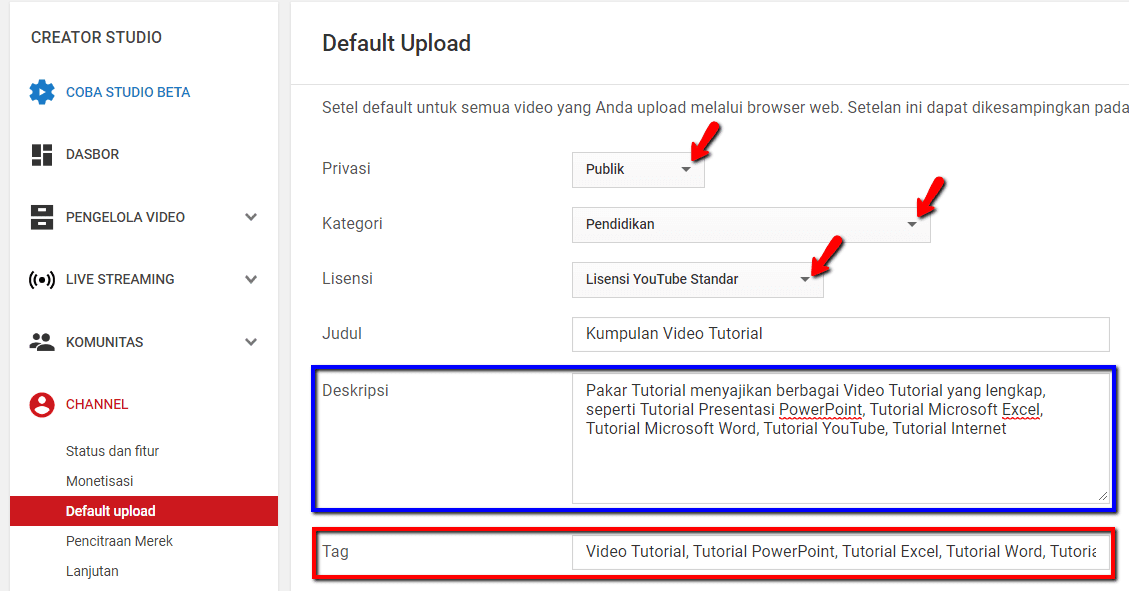Expand the Live Streaming section chevron
The height and width of the screenshot is (591, 1129).
point(251,279)
